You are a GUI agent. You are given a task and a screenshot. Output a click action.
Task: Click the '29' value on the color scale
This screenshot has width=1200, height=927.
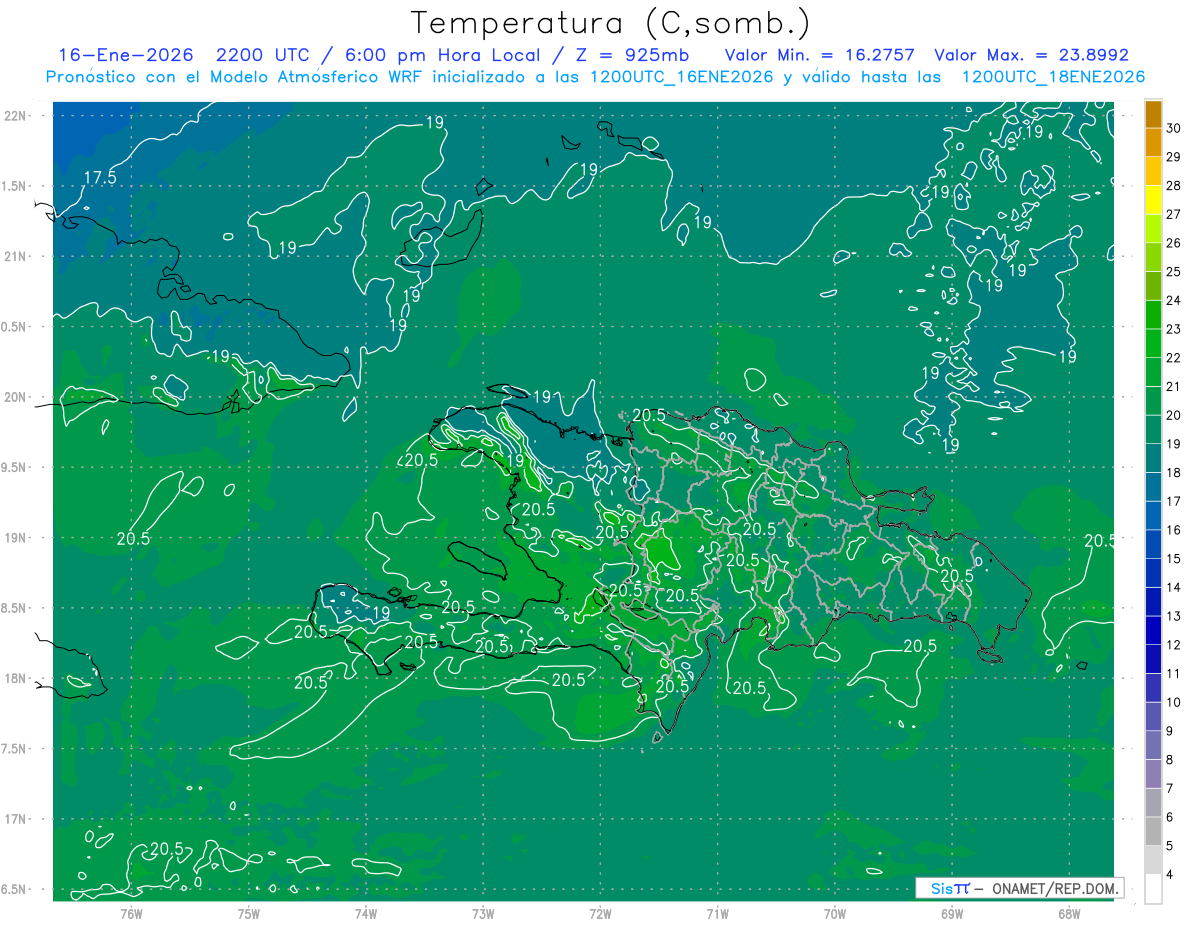point(1175,157)
